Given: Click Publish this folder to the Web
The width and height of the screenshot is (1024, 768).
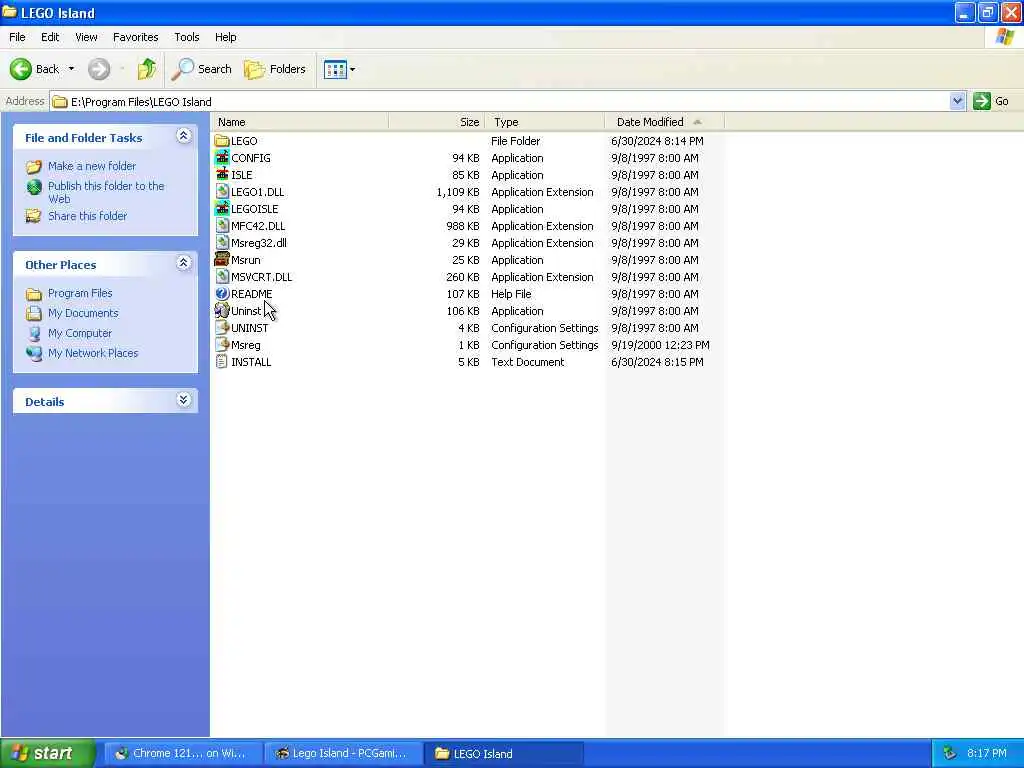Looking at the screenshot, I should coord(106,193).
